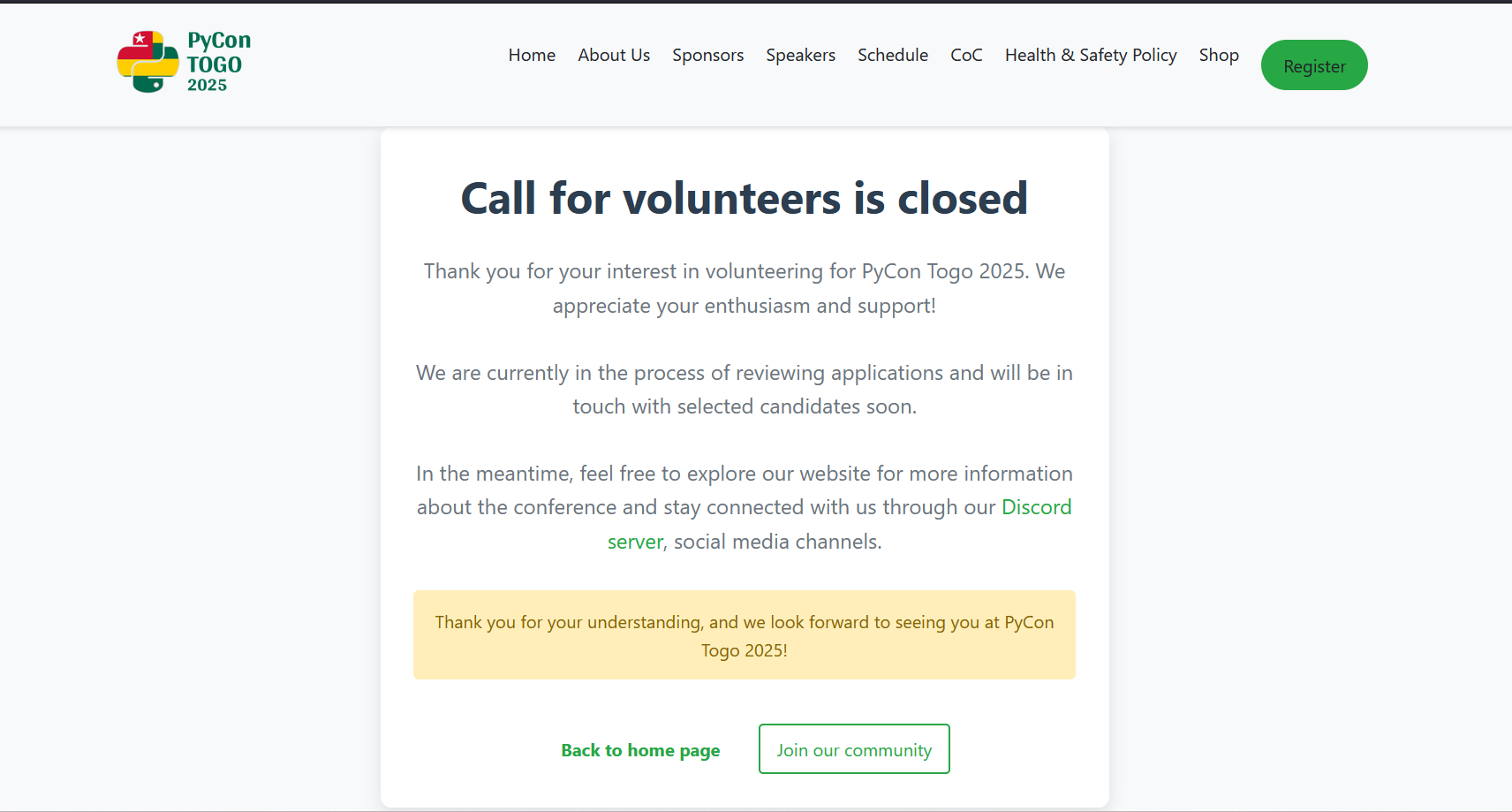Click the paragraph about reviewing applications
The width and height of the screenshot is (1512, 812).
tap(745, 390)
